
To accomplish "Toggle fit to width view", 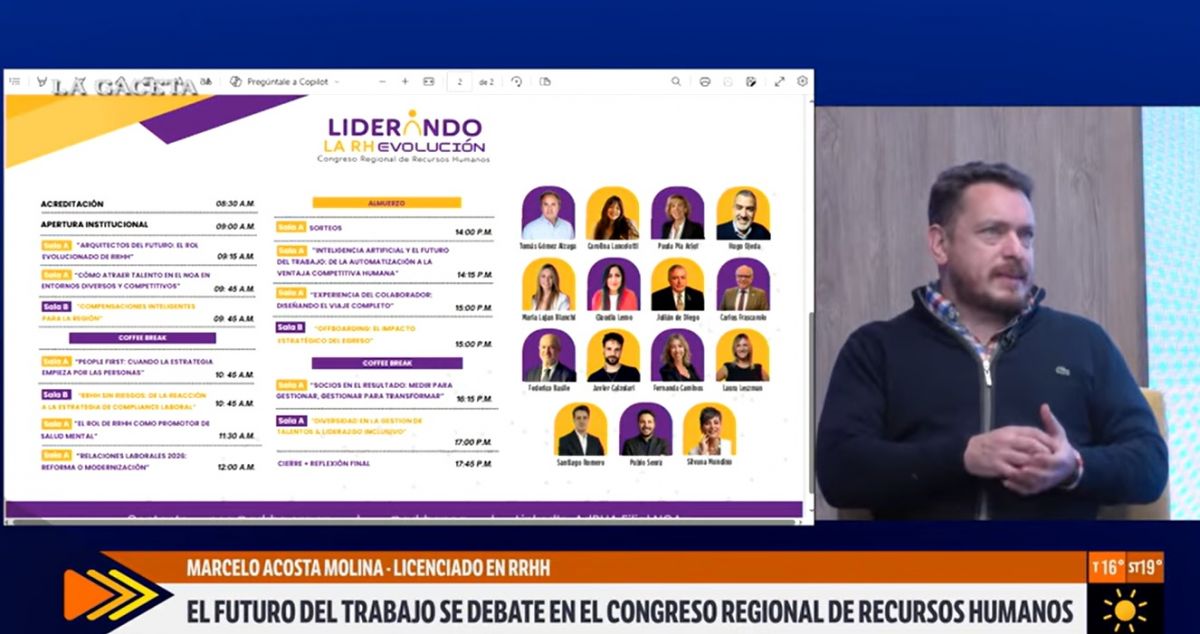I will [x=429, y=82].
